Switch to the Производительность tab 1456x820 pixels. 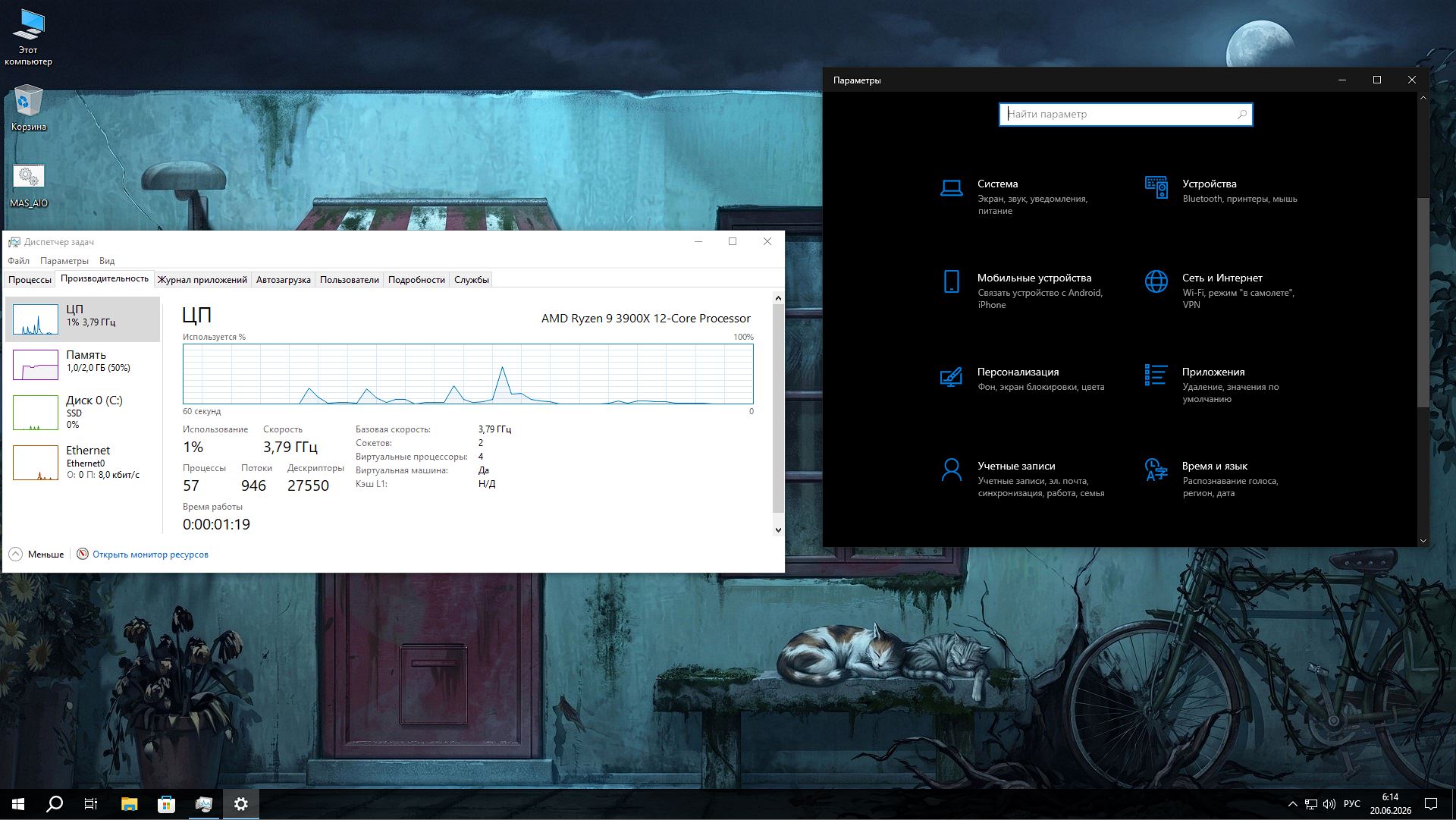click(105, 278)
